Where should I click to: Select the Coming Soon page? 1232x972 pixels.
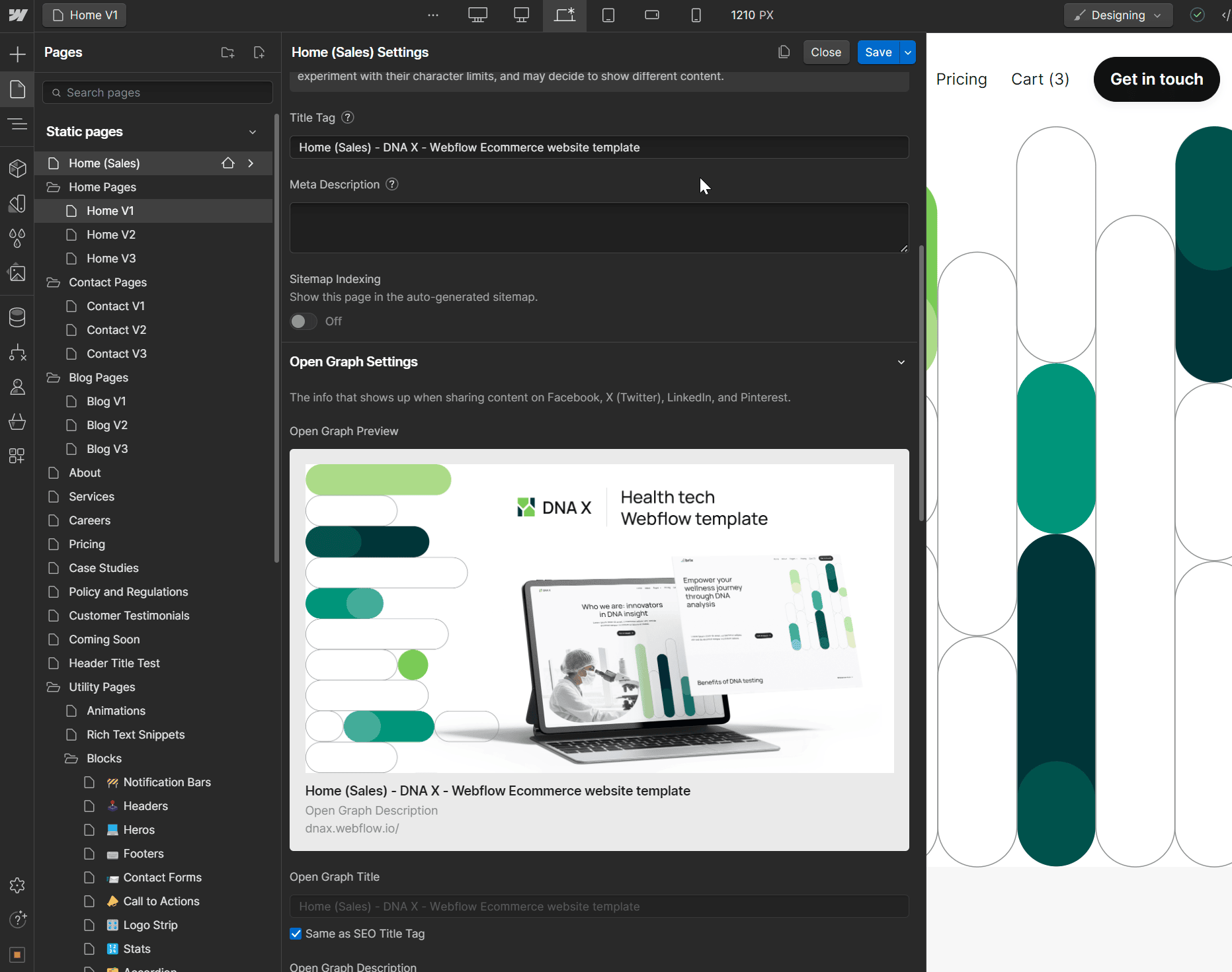click(153, 639)
